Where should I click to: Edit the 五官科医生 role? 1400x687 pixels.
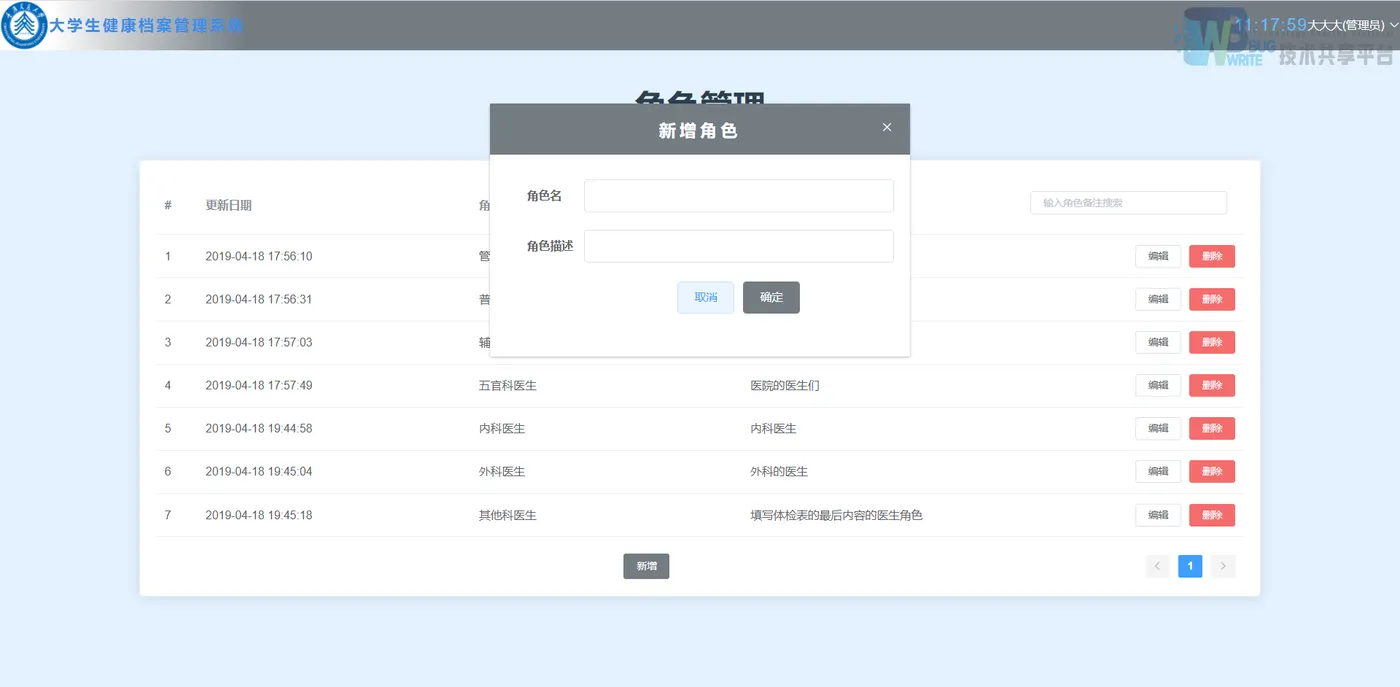(x=1158, y=386)
